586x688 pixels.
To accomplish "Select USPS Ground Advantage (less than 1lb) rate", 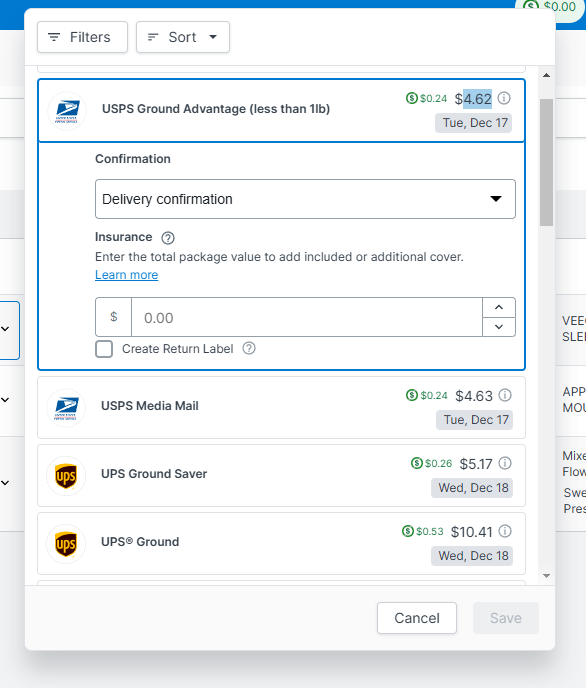I will tap(282, 111).
